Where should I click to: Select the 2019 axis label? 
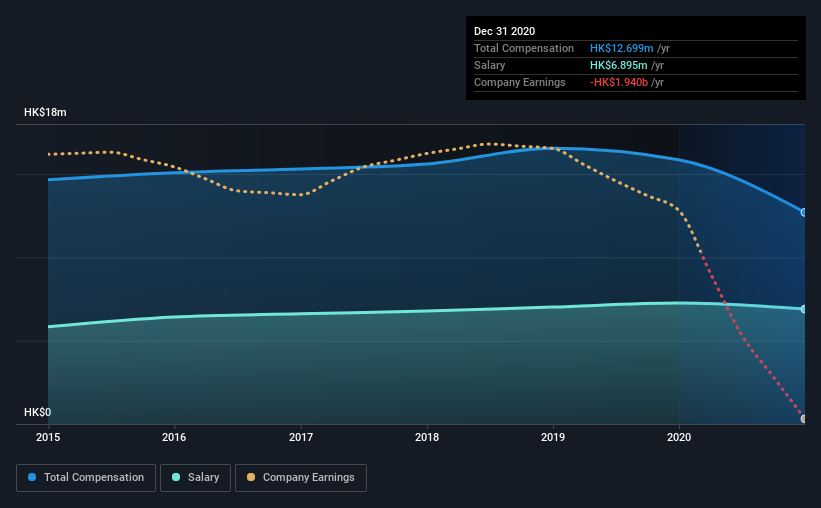pos(553,437)
